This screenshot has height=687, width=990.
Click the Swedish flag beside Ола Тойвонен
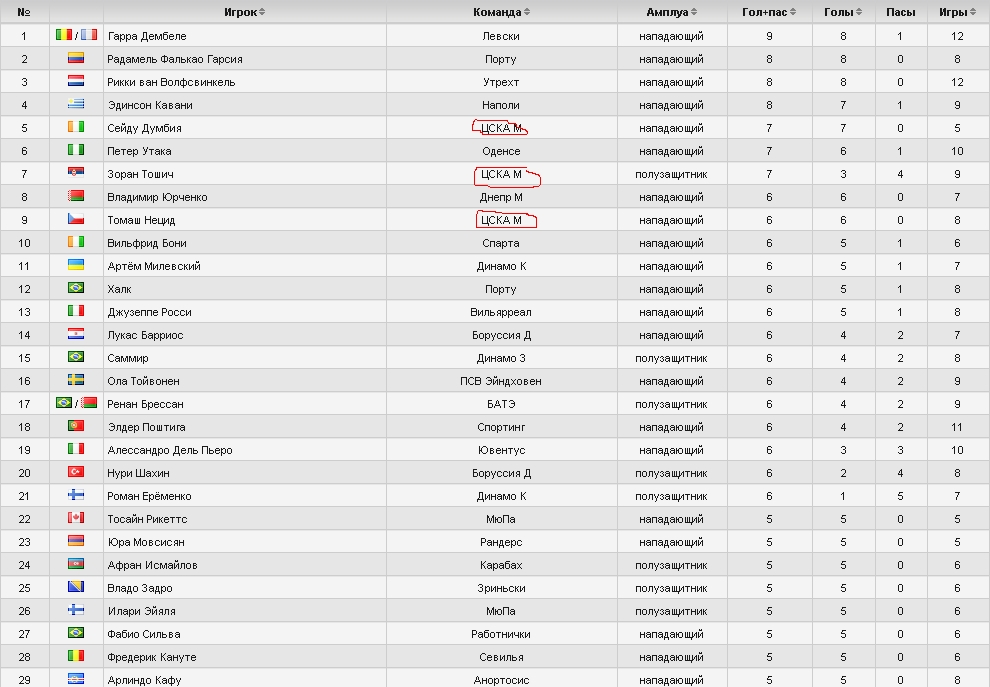76,381
